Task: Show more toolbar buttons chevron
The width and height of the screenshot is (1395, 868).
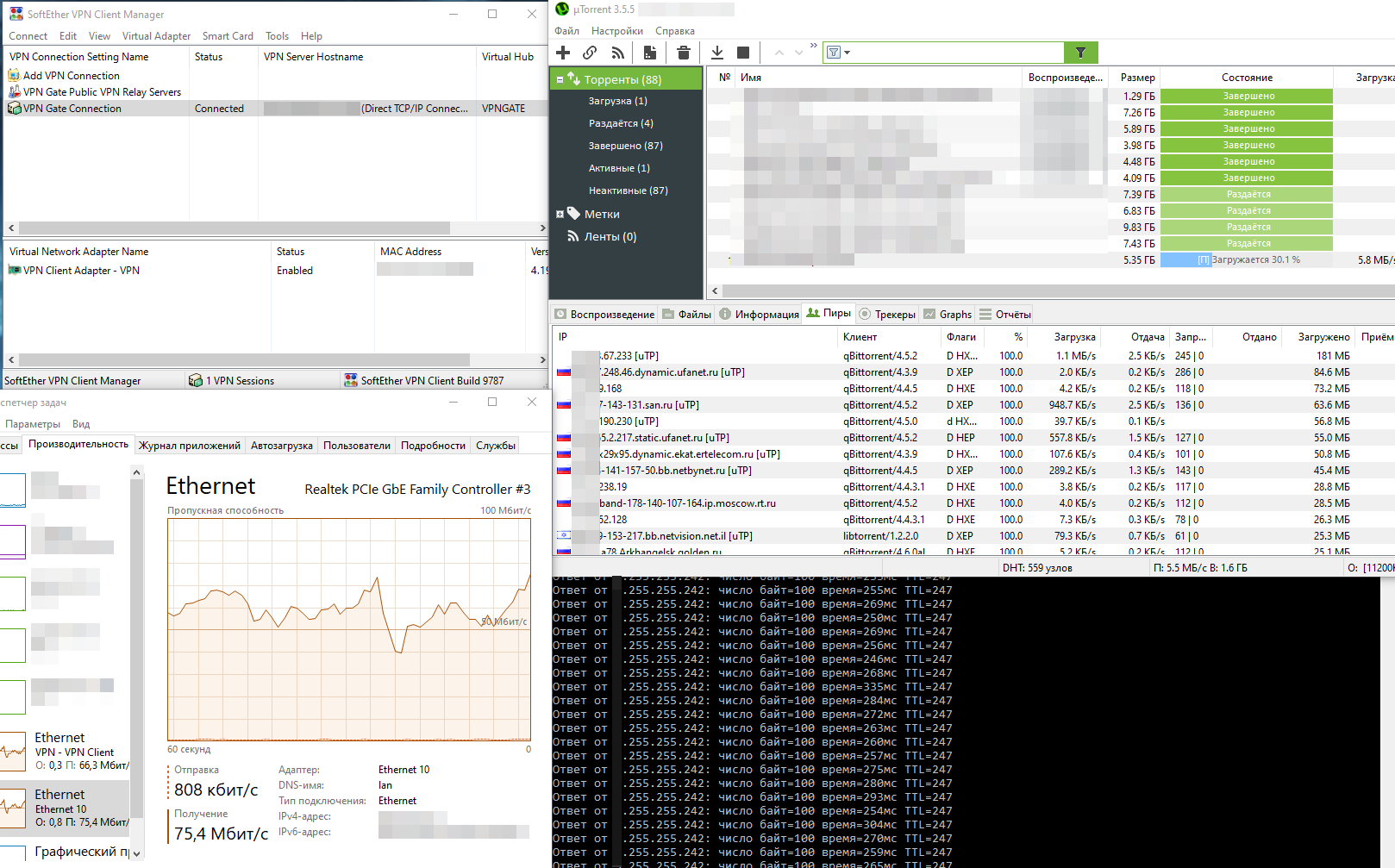Action: tap(813, 46)
